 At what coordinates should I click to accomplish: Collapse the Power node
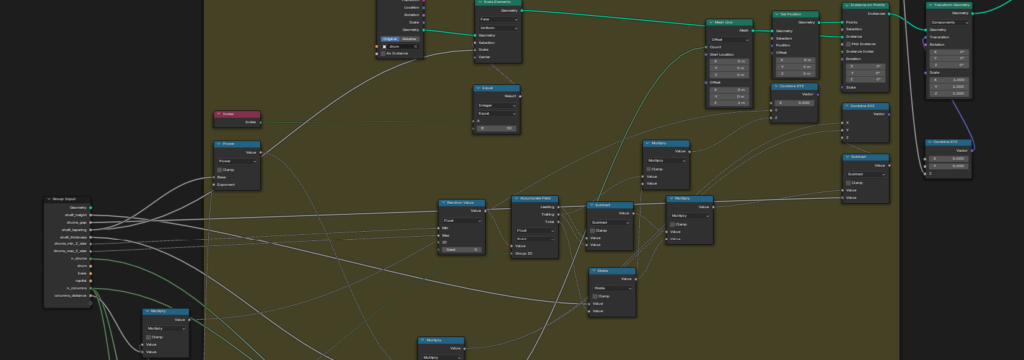[x=219, y=144]
